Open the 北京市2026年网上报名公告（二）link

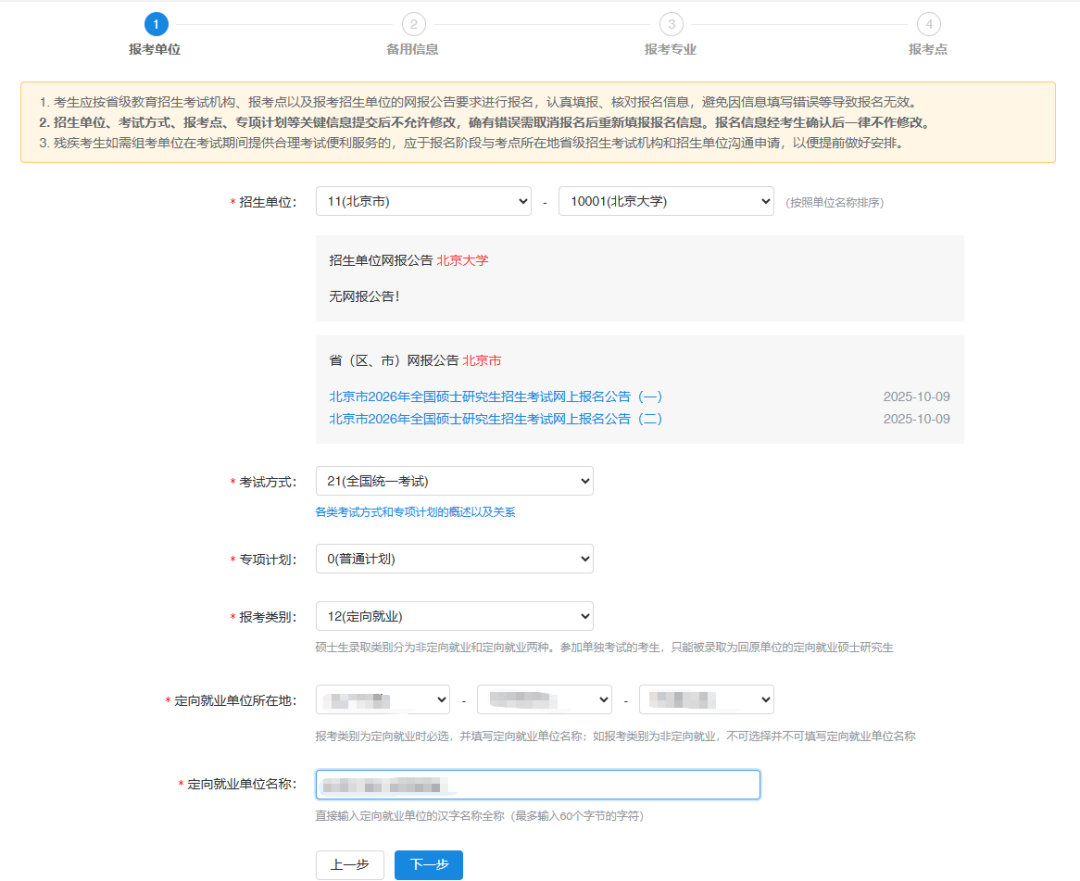pos(495,419)
